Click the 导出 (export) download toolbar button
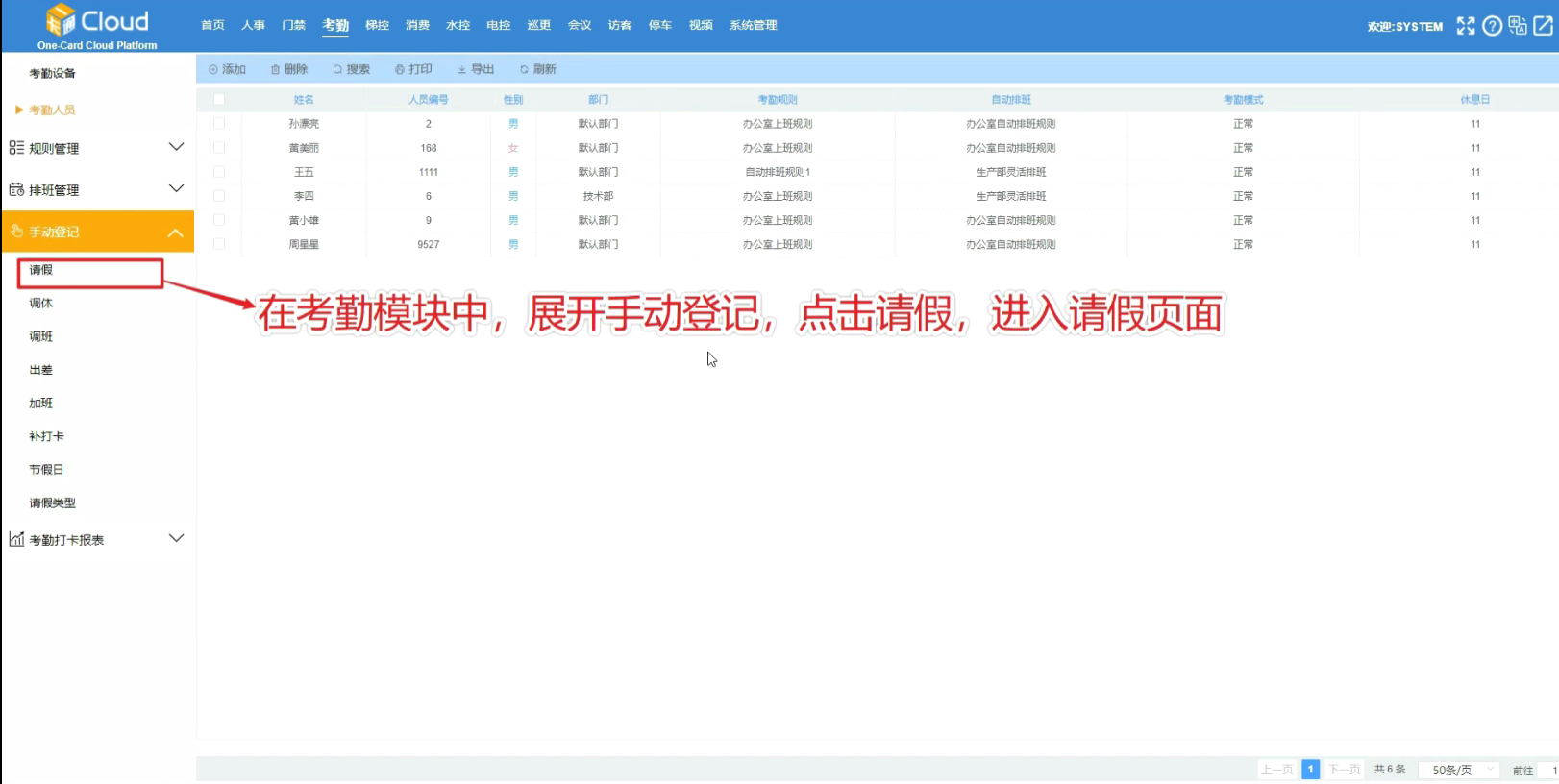Image resolution: width=1559 pixels, height=784 pixels. [x=476, y=69]
